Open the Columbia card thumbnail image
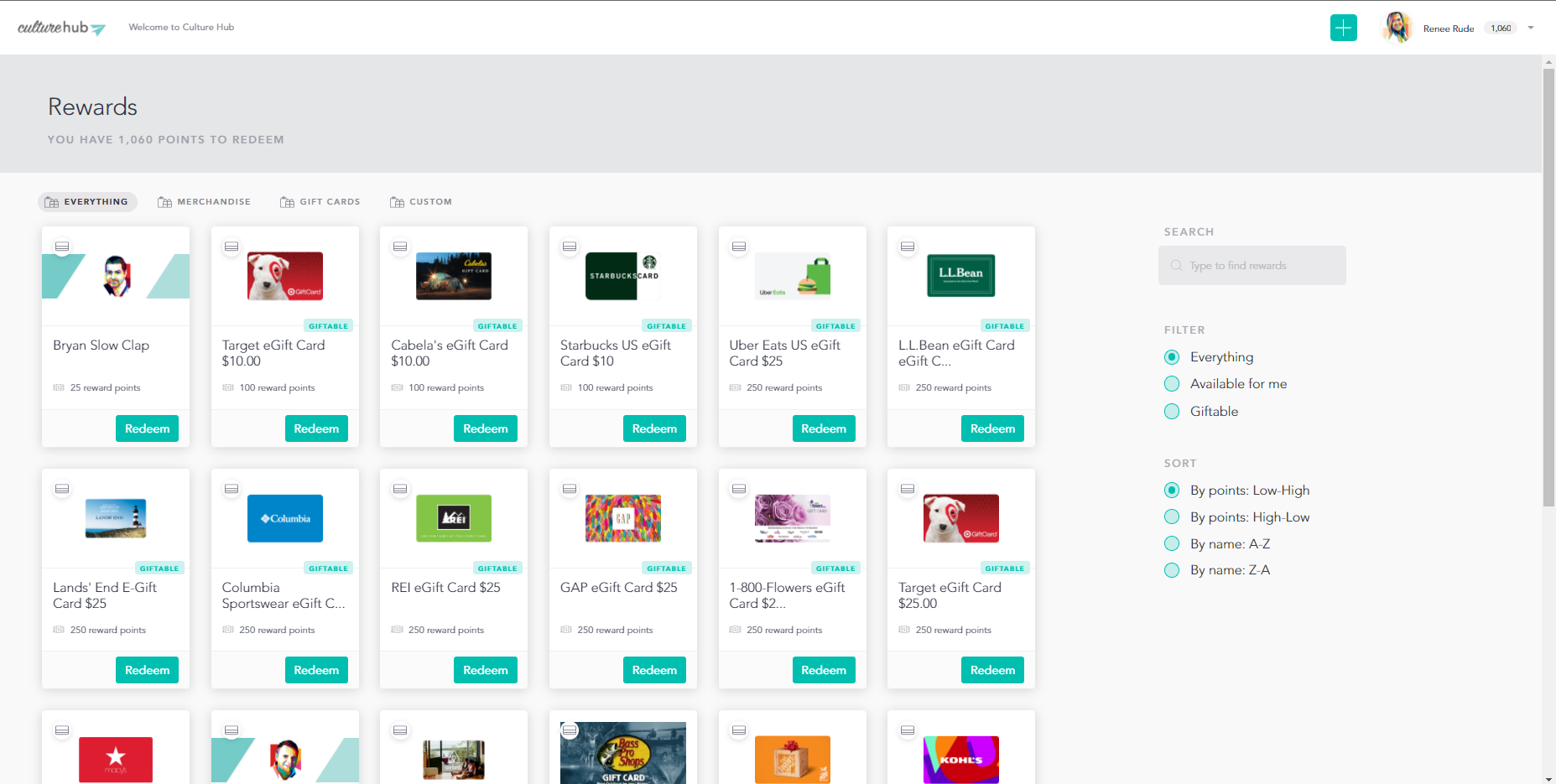Image resolution: width=1556 pixels, height=784 pixels. coord(285,518)
